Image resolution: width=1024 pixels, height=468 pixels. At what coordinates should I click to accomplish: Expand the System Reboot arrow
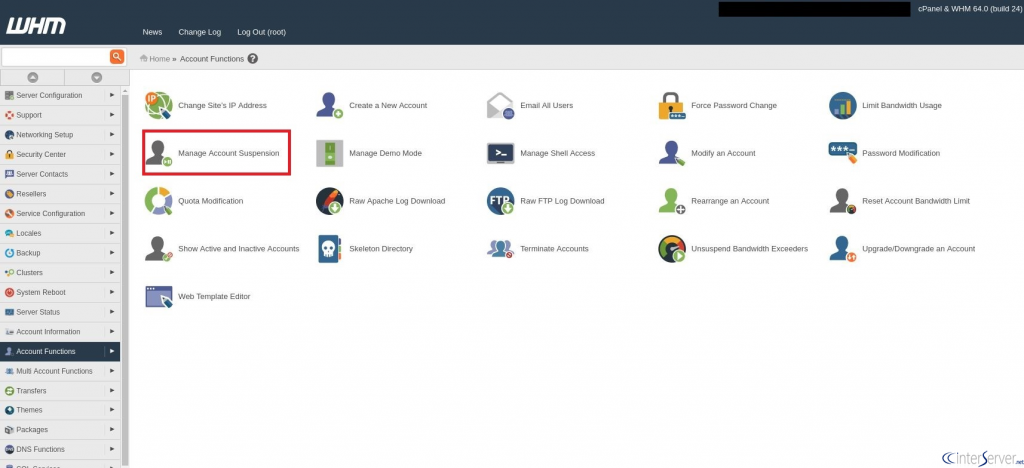(112, 292)
